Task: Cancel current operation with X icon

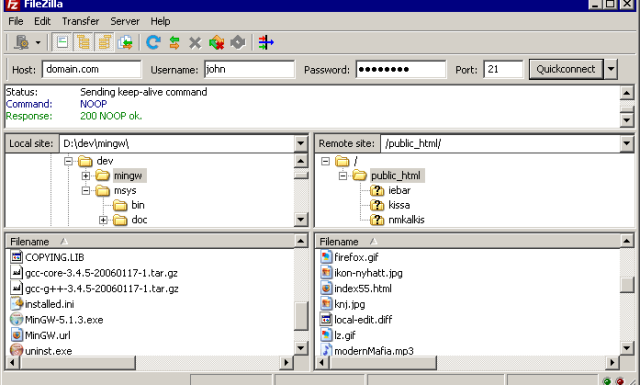Action: [195, 42]
